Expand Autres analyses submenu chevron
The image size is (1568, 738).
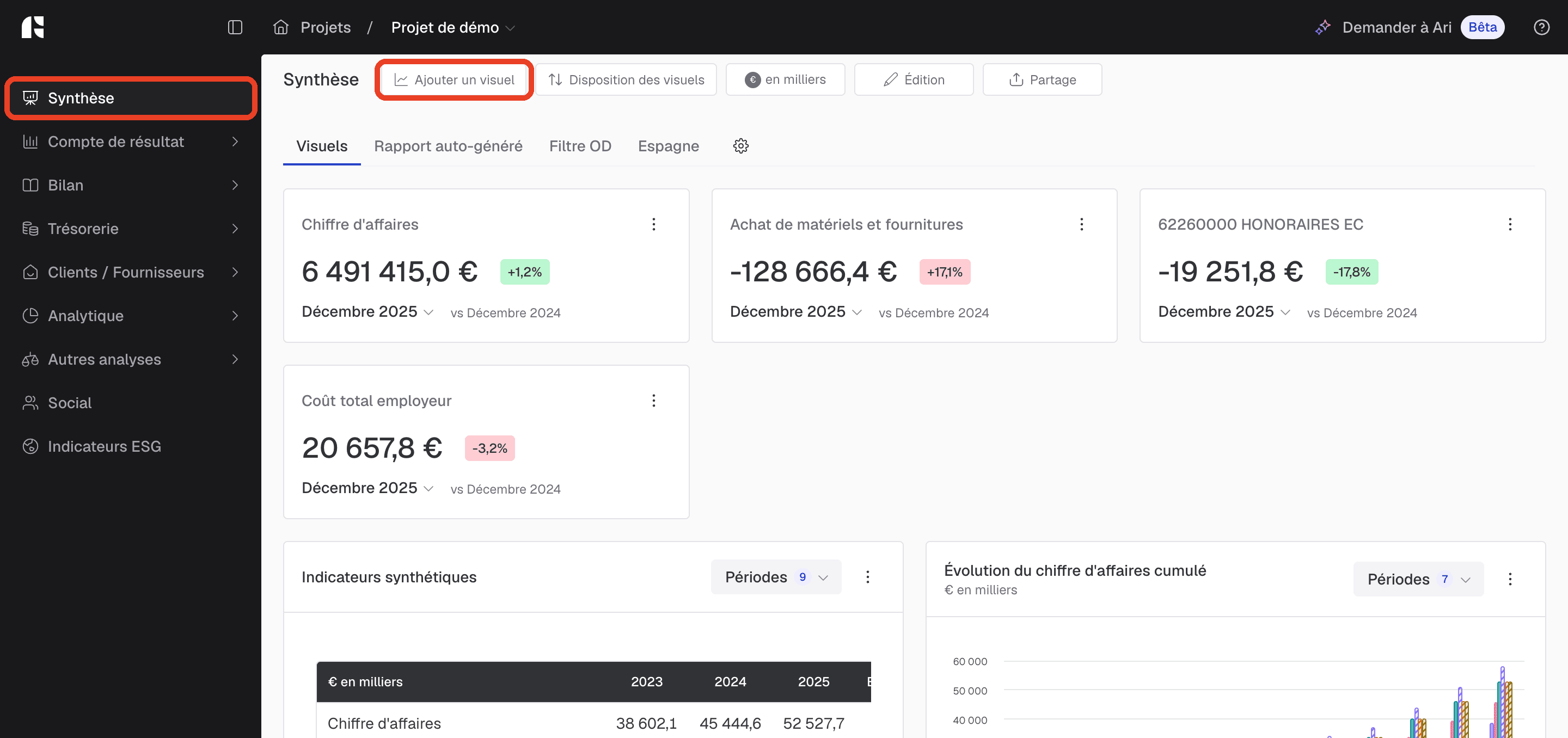tap(235, 360)
